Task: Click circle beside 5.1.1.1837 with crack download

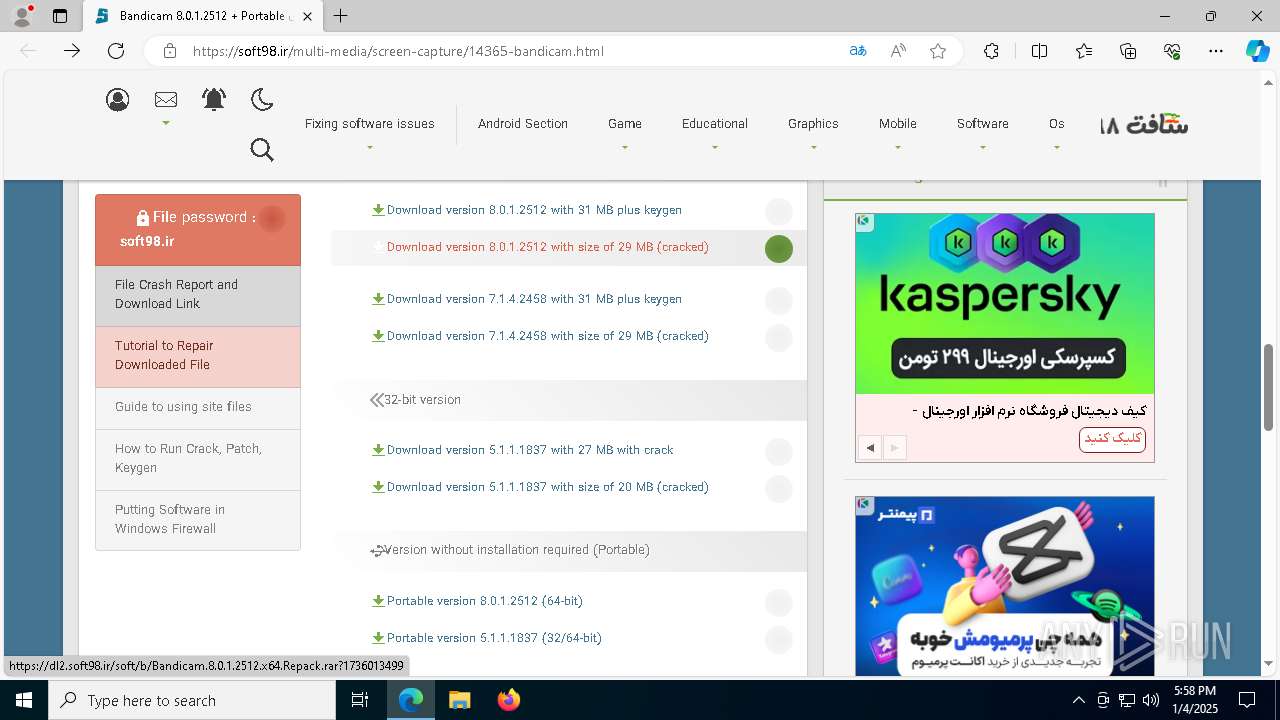Action: [779, 452]
